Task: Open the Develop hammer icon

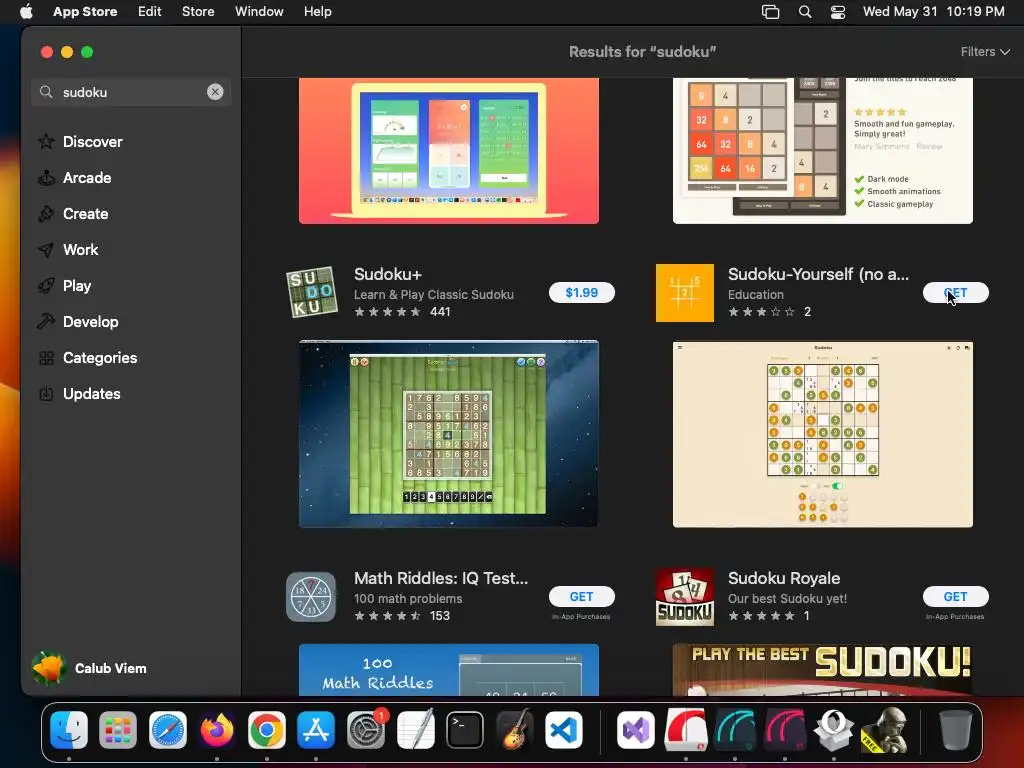Action: [46, 321]
